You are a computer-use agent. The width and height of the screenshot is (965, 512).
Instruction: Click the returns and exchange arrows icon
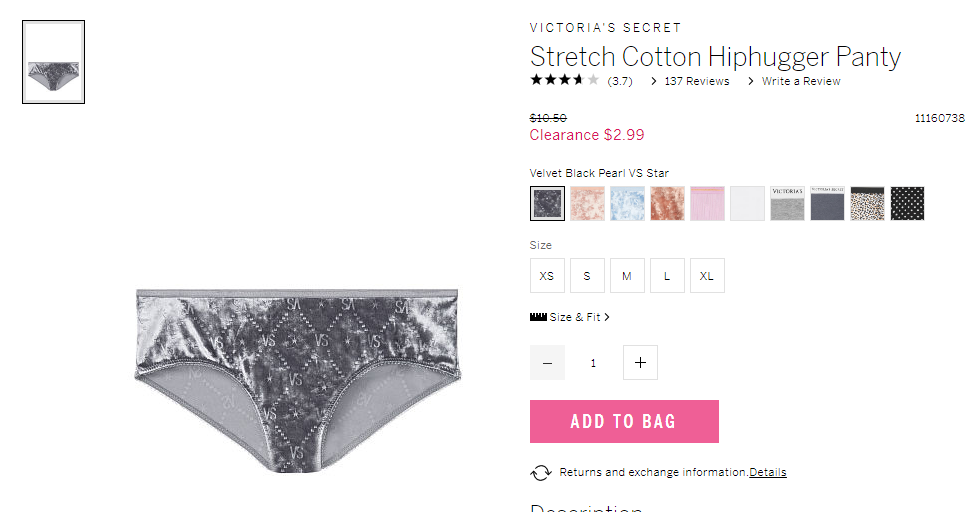pos(540,473)
